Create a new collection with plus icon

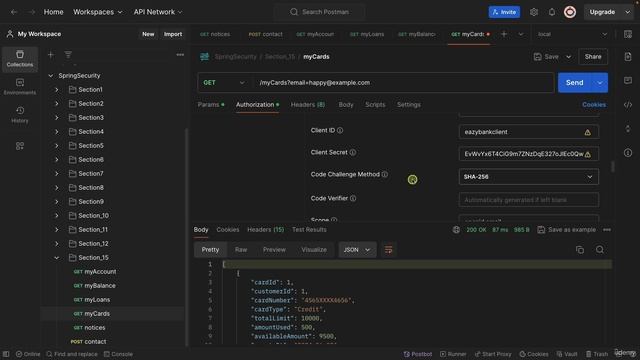[x=51, y=54]
